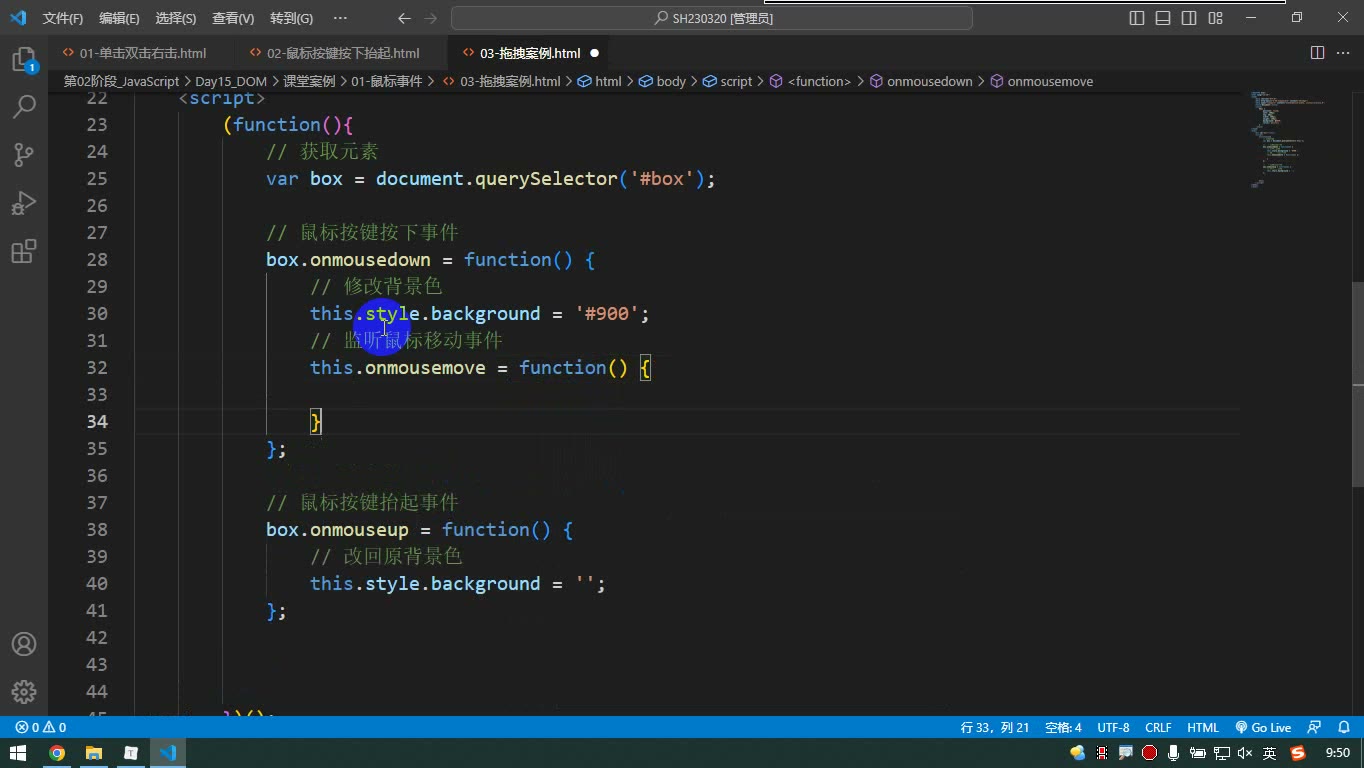Open the 编辑(E) menu

point(120,18)
